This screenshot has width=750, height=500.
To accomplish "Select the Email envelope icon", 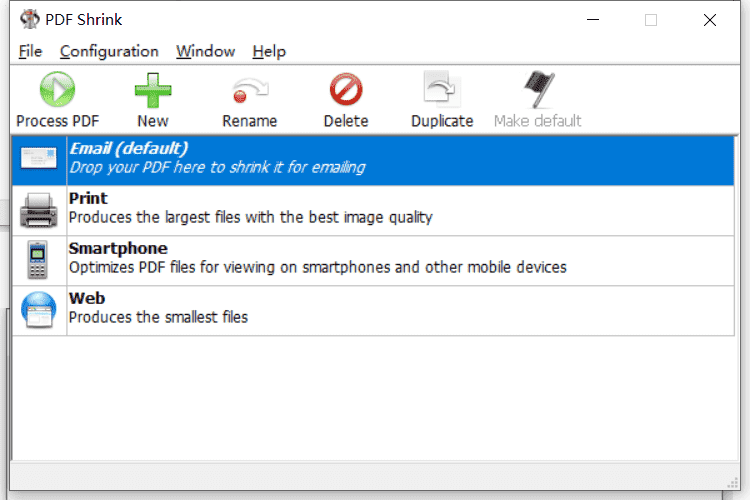I will [39, 158].
